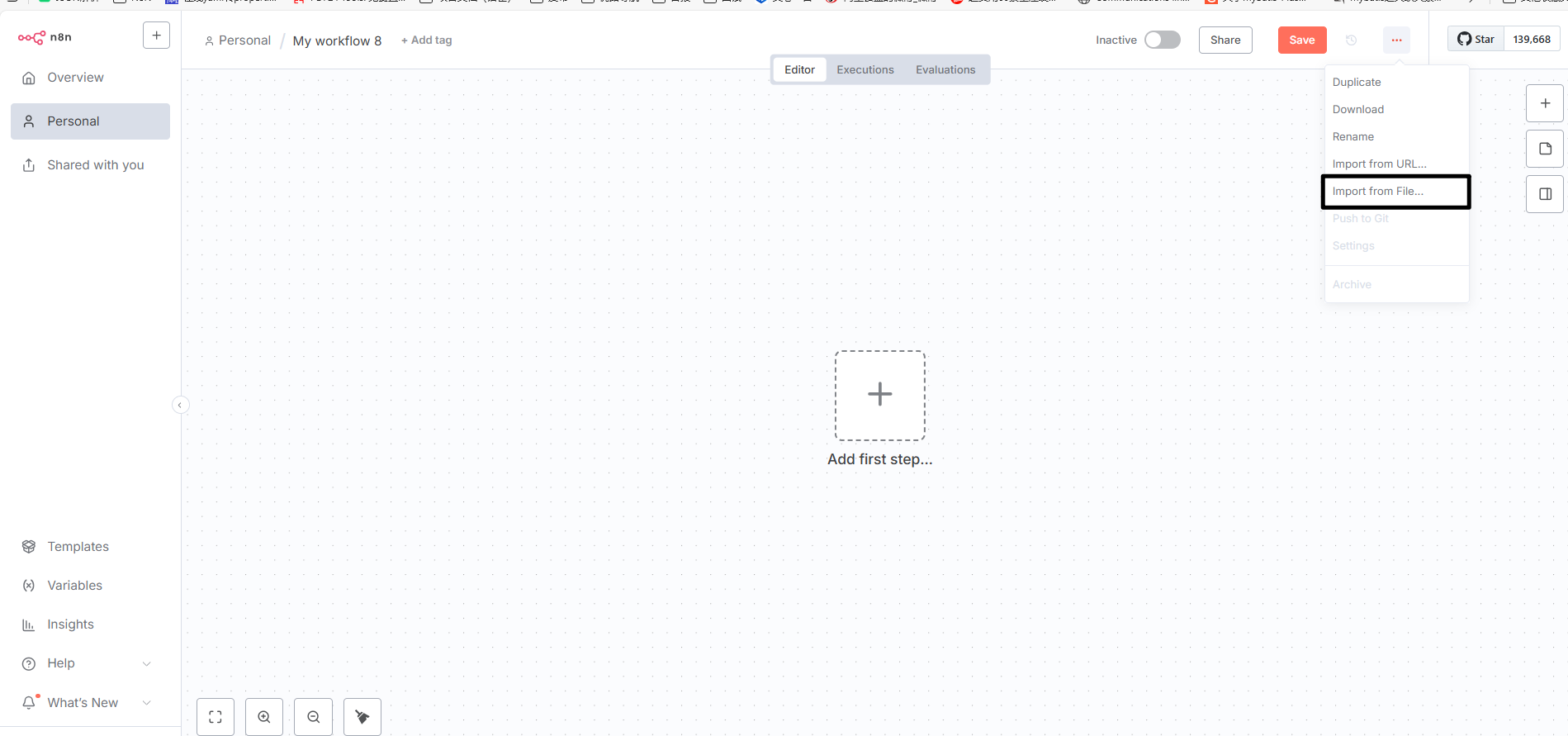1568x736 pixels.
Task: Collapse the left sidebar with arrow
Action: [x=180, y=405]
